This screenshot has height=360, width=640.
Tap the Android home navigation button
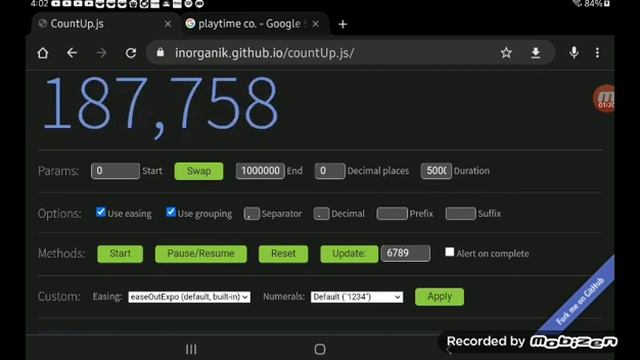point(320,349)
